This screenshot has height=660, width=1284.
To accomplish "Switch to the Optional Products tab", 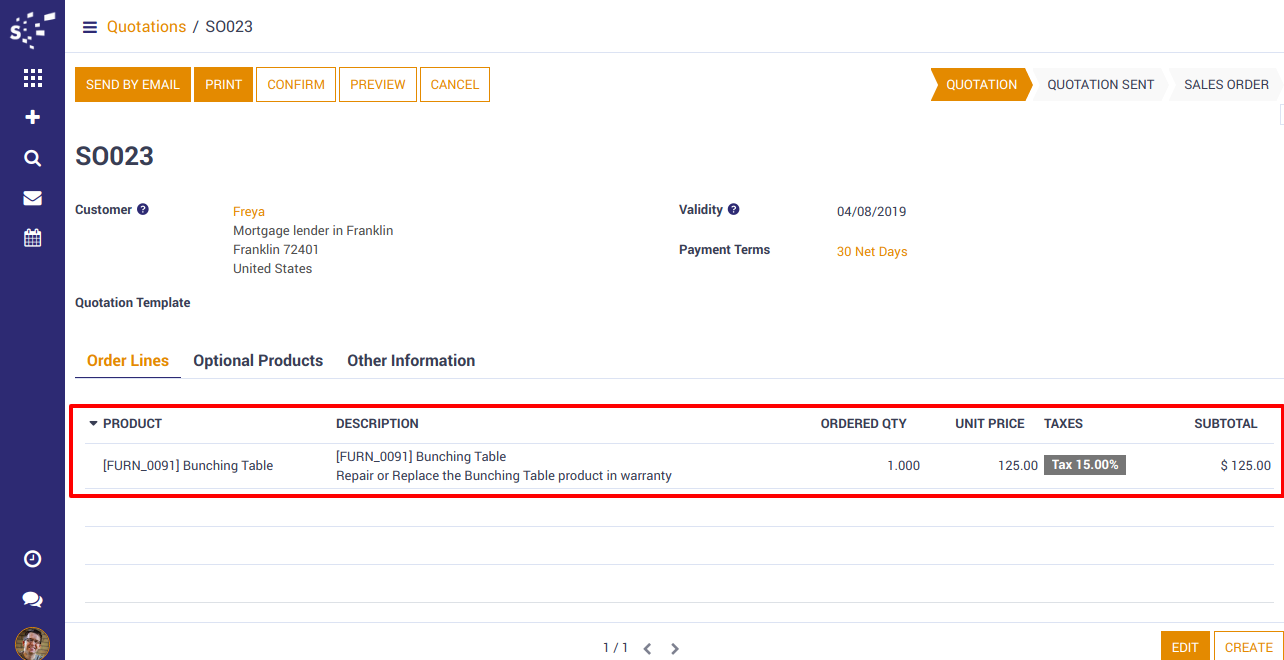I will [258, 361].
